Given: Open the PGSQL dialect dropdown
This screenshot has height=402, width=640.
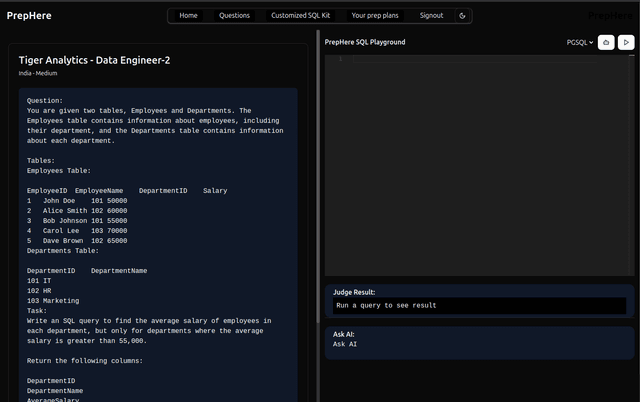Looking at the screenshot, I should 580,42.
